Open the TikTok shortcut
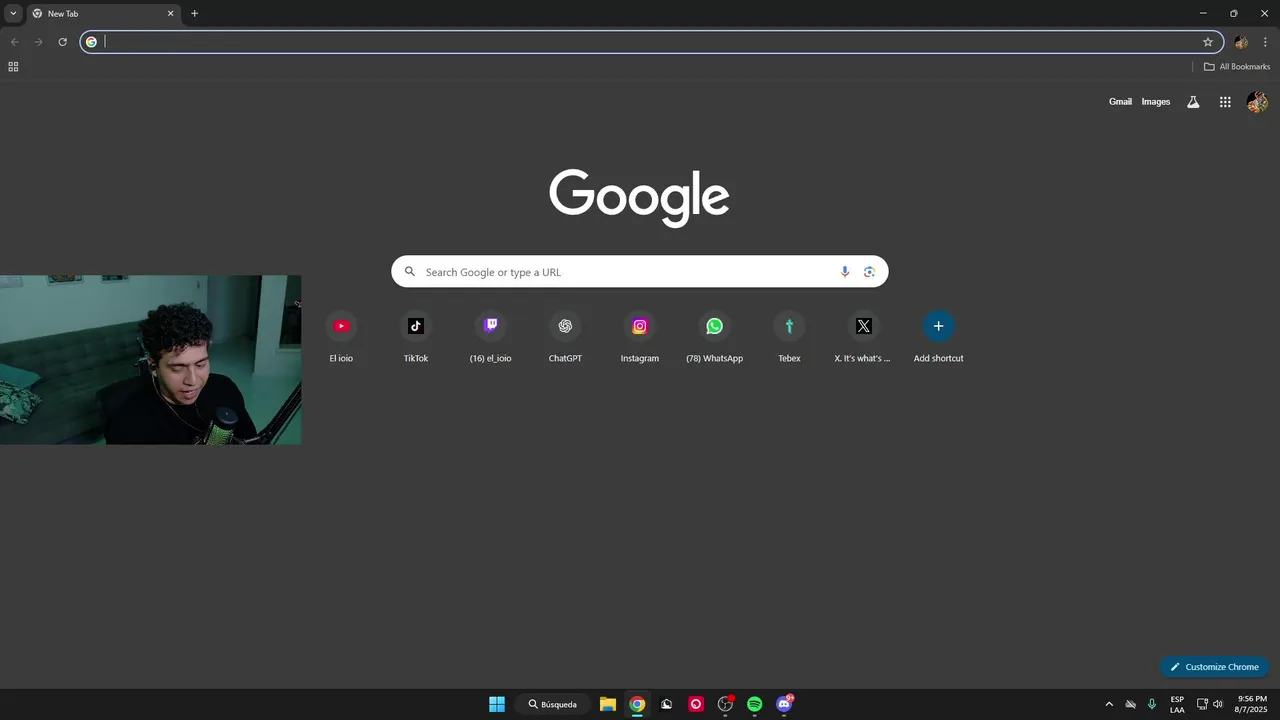This screenshot has height=720, width=1280. (x=416, y=337)
